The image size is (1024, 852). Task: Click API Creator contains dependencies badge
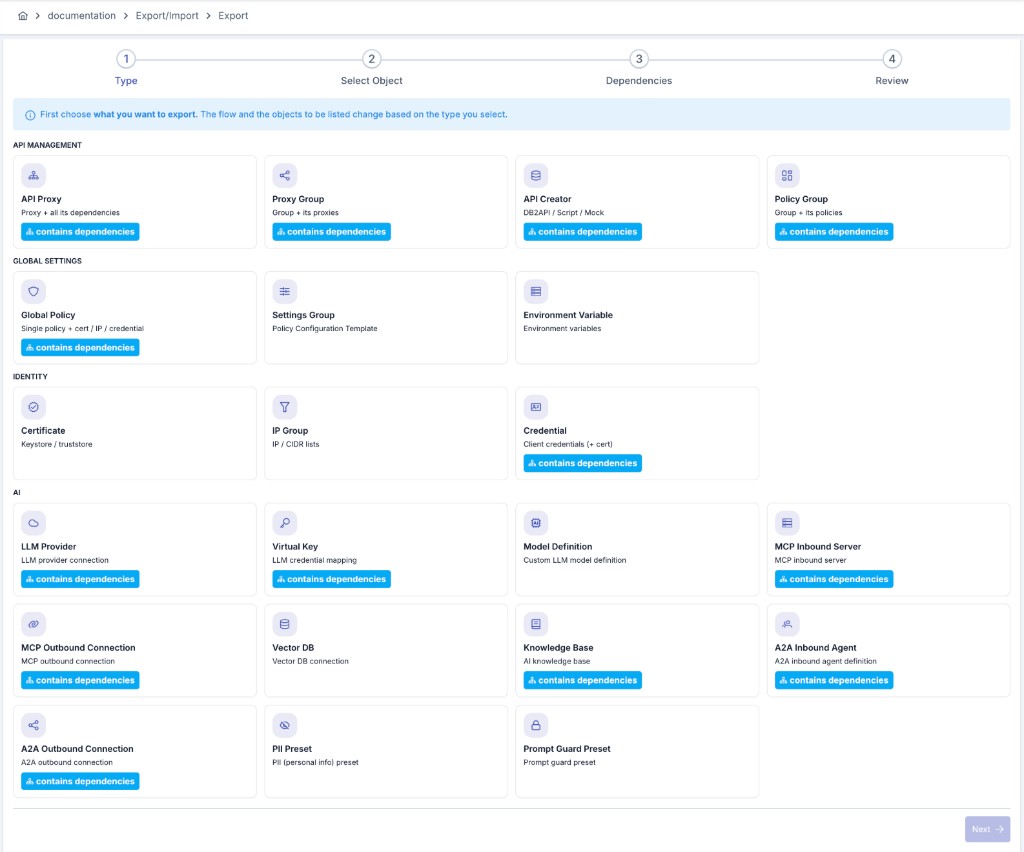[583, 232]
